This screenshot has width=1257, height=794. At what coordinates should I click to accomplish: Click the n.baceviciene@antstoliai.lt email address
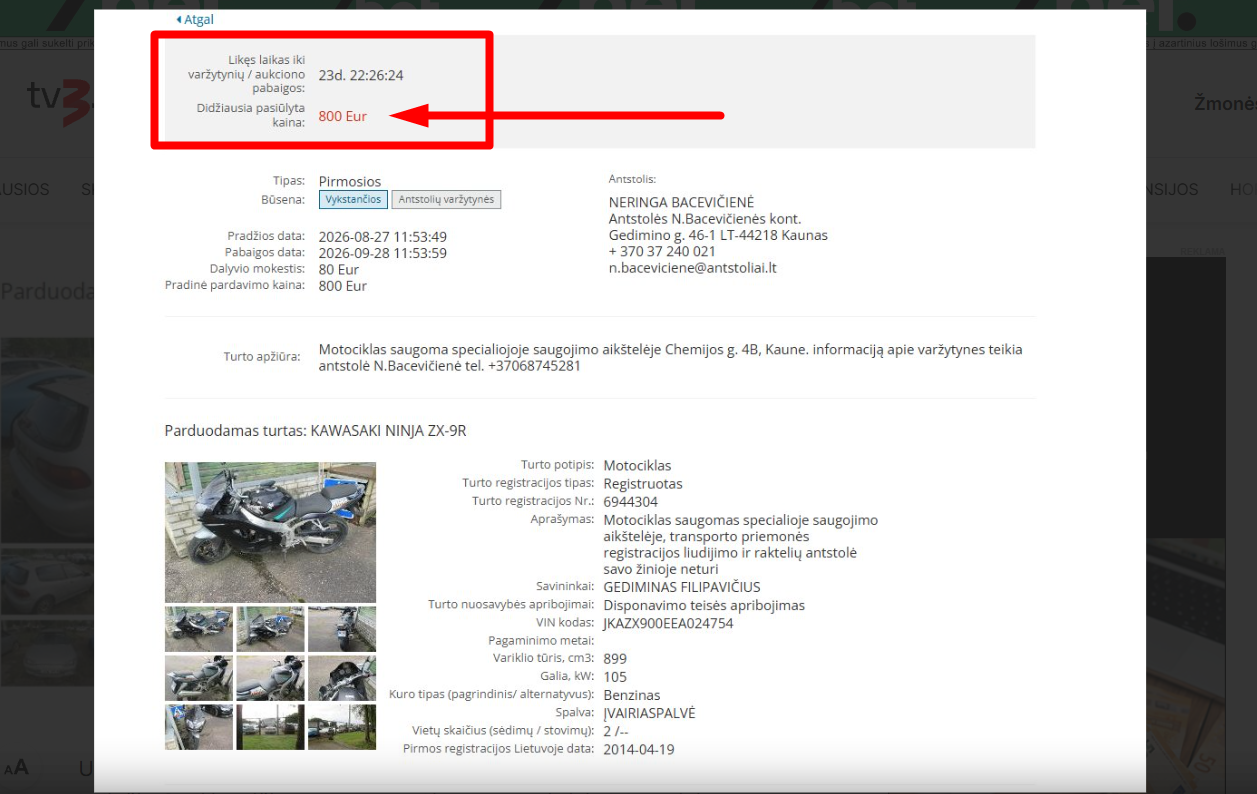click(x=693, y=268)
